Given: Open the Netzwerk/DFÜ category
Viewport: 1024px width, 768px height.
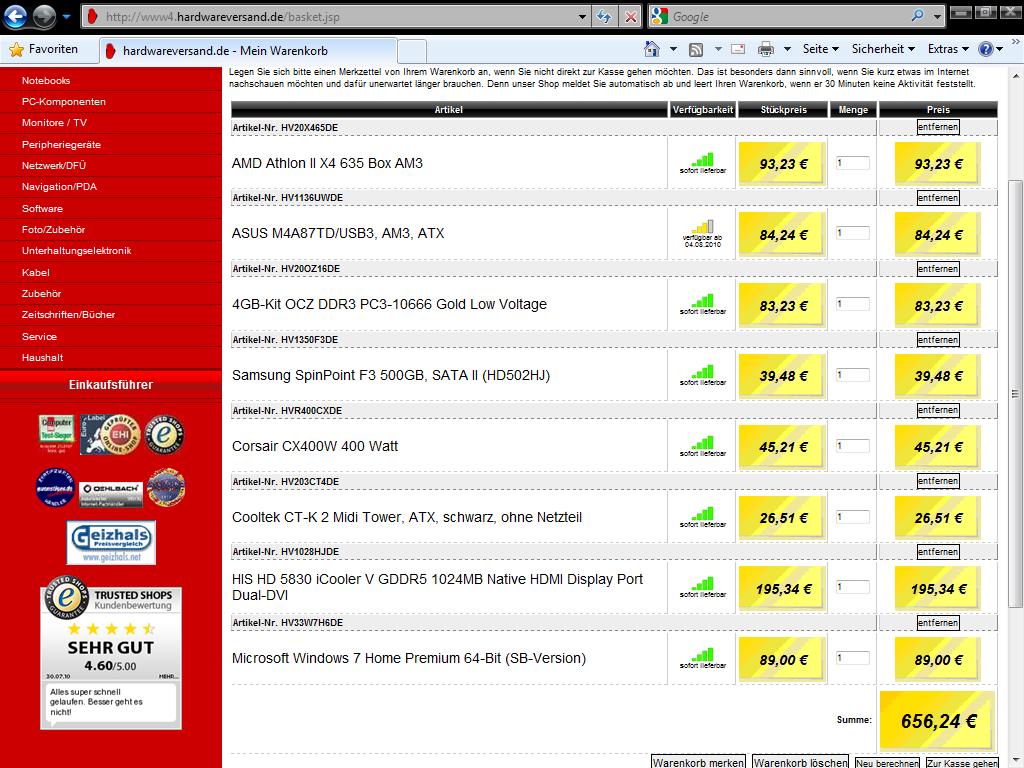Looking at the screenshot, I should [x=54, y=165].
